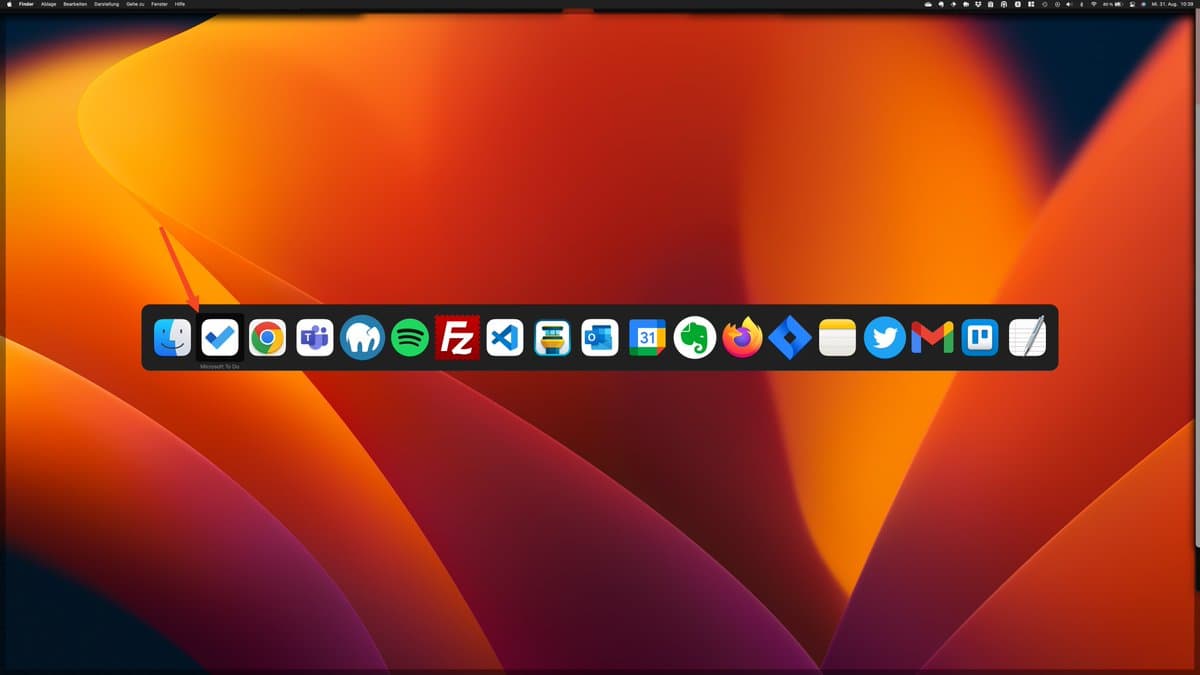
Task: Open the Ablage menu
Action: pyautogui.click(x=48, y=4)
